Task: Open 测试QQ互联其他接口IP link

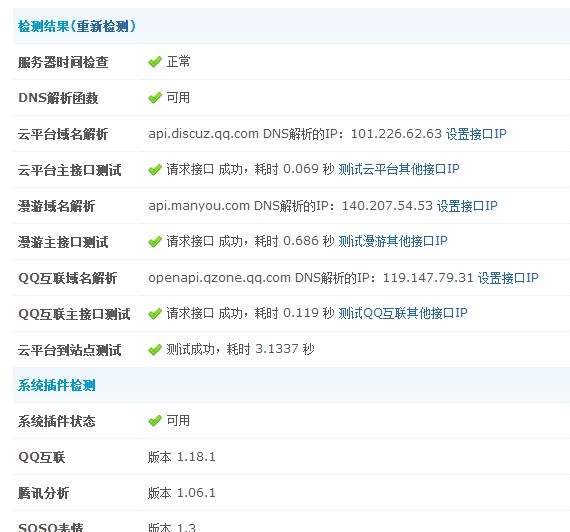Action: pyautogui.click(x=403, y=313)
